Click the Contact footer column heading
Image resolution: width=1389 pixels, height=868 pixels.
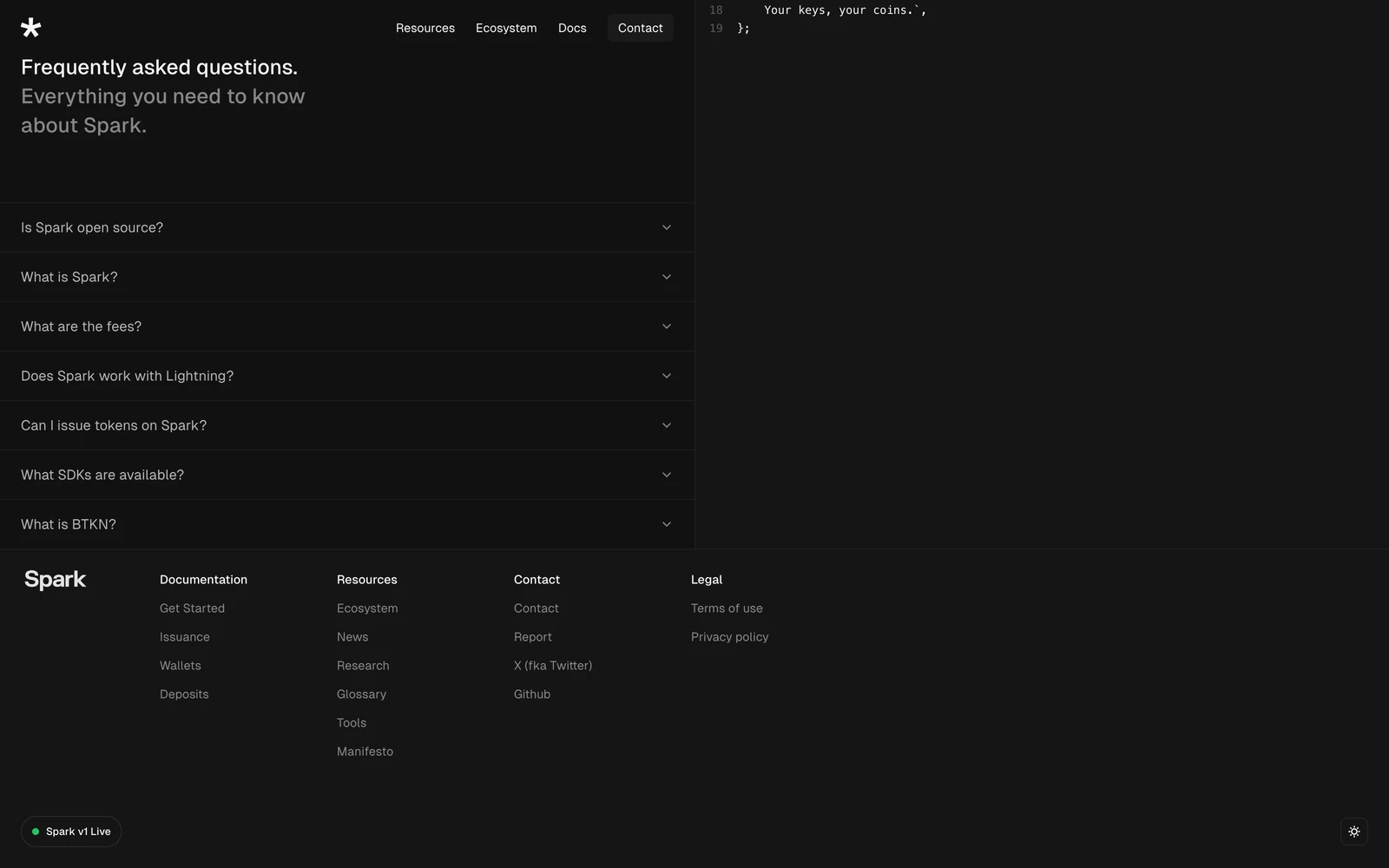tap(537, 580)
